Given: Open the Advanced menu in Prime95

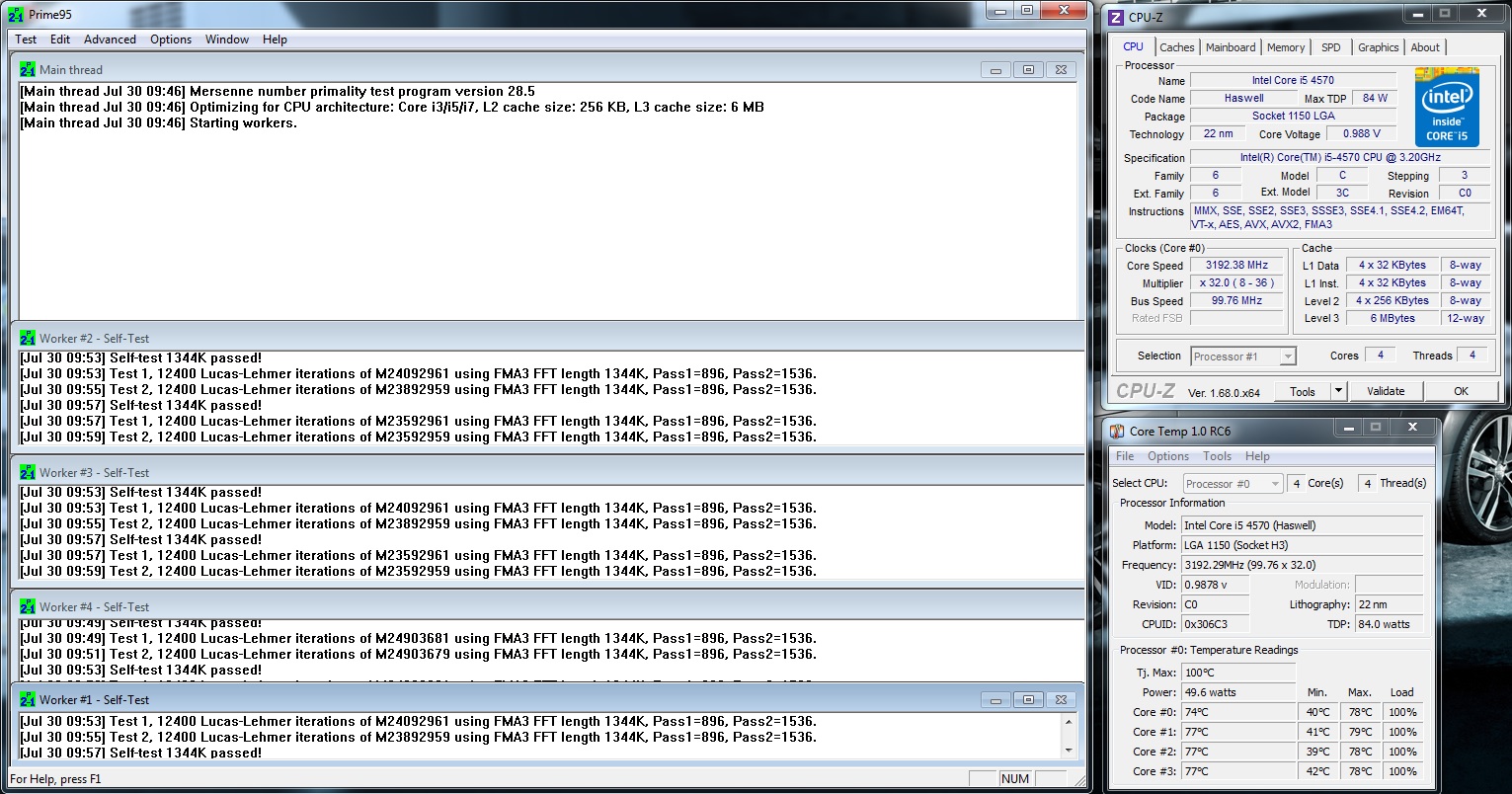Looking at the screenshot, I should [x=110, y=40].
